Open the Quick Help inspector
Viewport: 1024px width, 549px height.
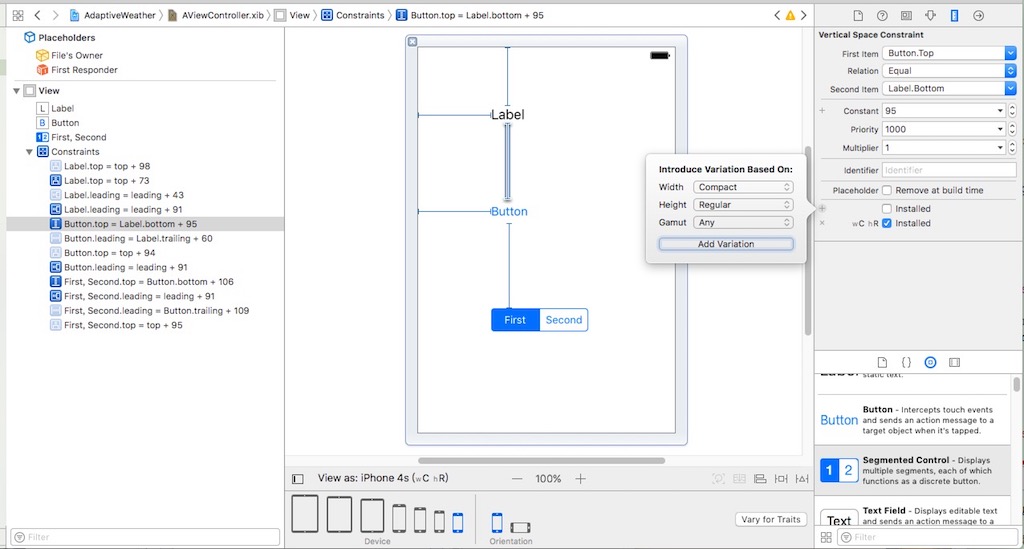tap(882, 16)
